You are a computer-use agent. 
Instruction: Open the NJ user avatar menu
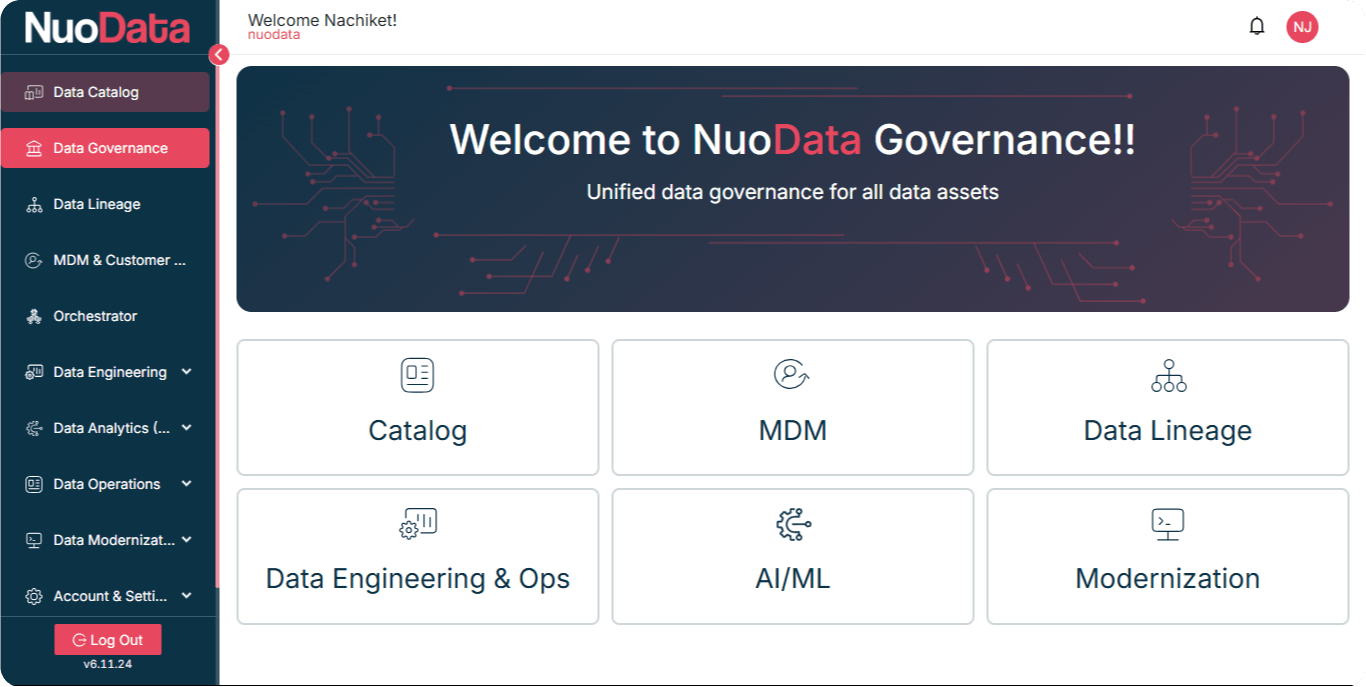(x=1302, y=27)
